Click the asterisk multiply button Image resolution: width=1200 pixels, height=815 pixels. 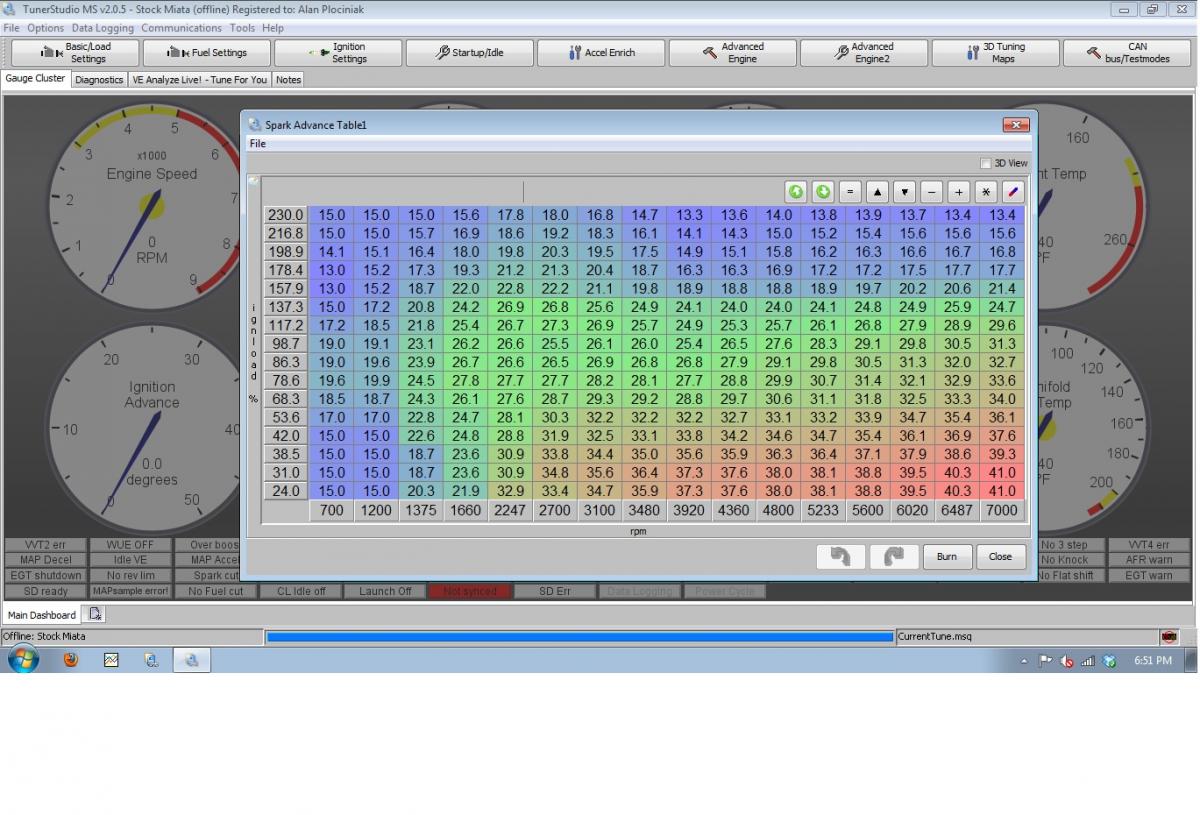pos(986,192)
